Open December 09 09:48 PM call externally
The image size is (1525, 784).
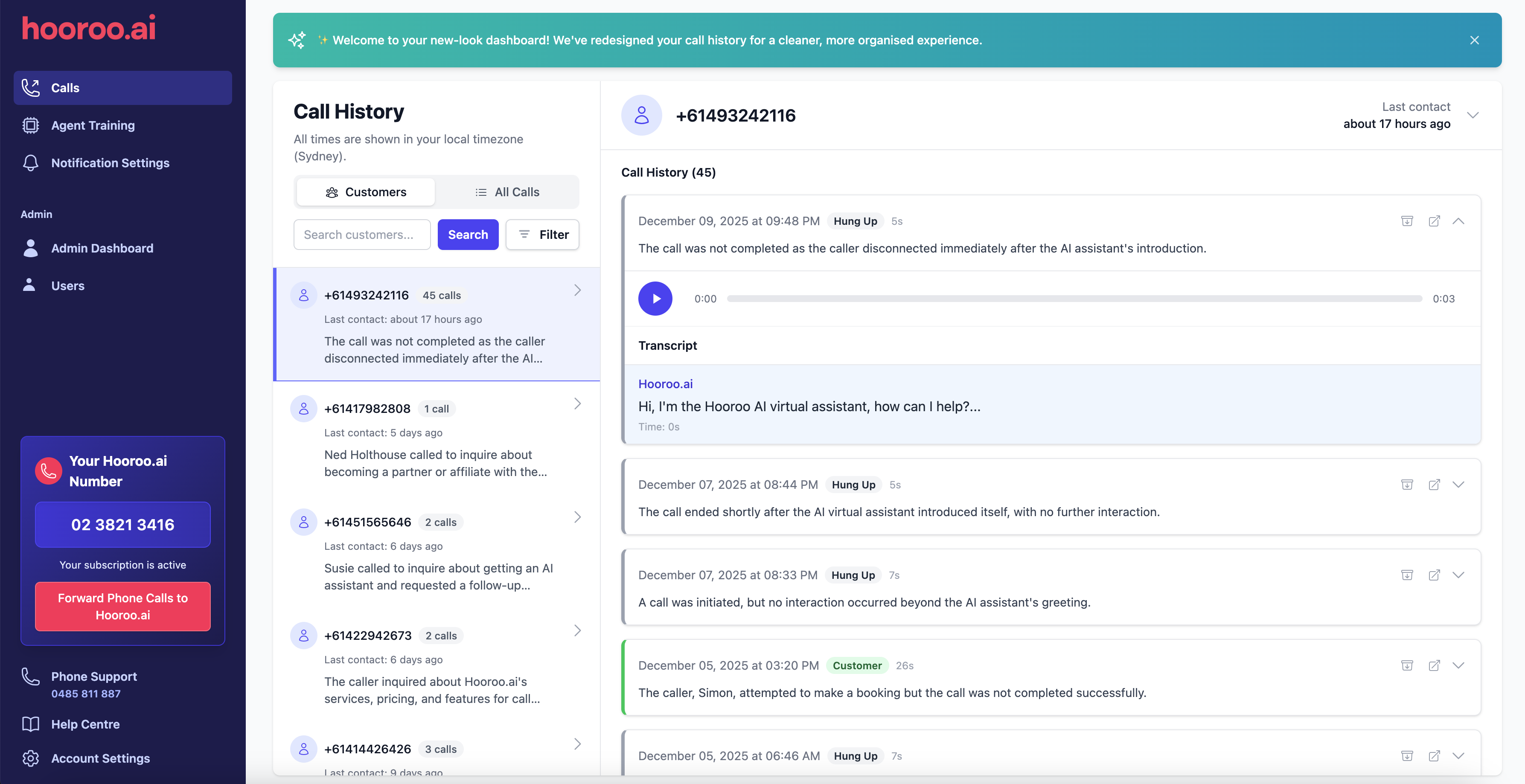[x=1434, y=221]
